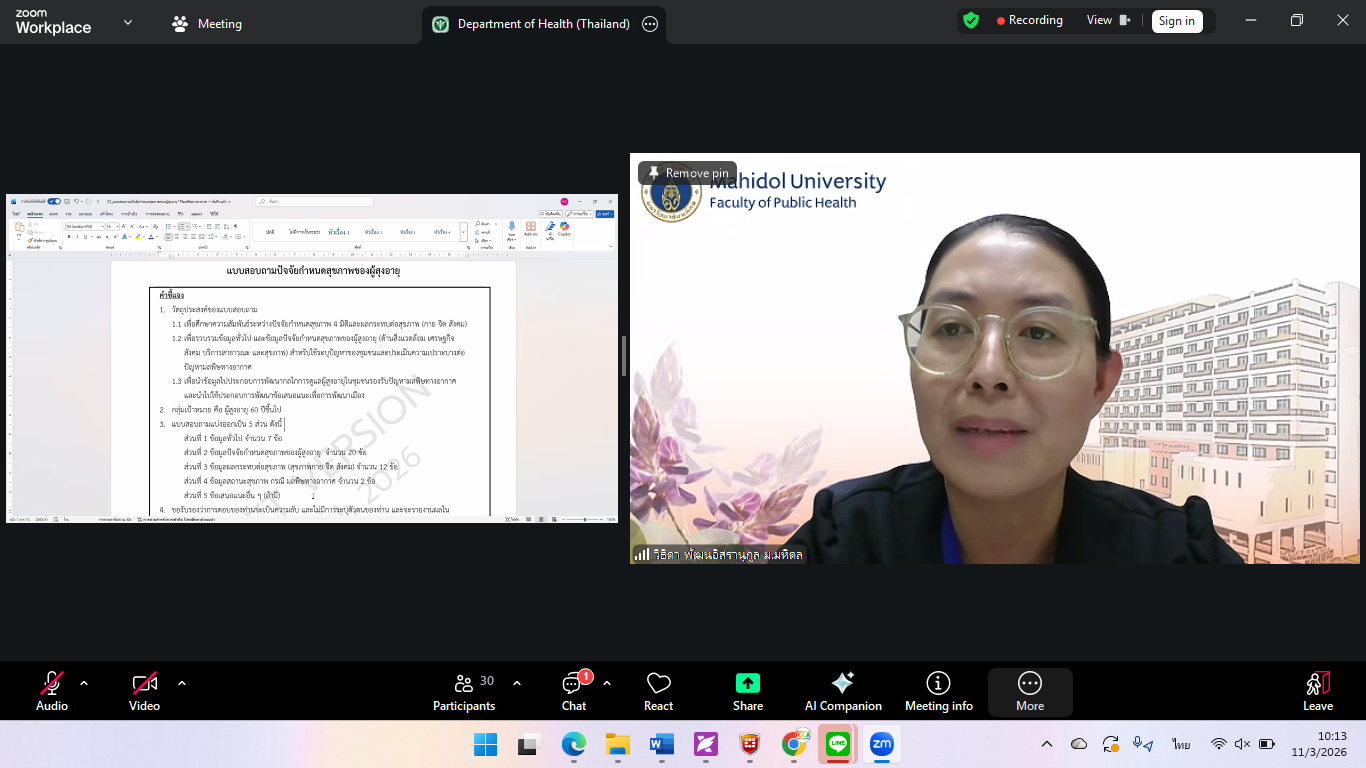Expand video settings arrow
This screenshot has width=1366, height=768.
point(182,683)
